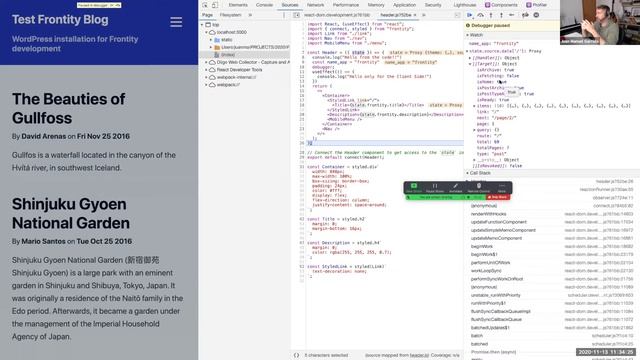The image size is (640, 360).
Task: Open the blog's hamburger menu
Action: tap(176, 22)
